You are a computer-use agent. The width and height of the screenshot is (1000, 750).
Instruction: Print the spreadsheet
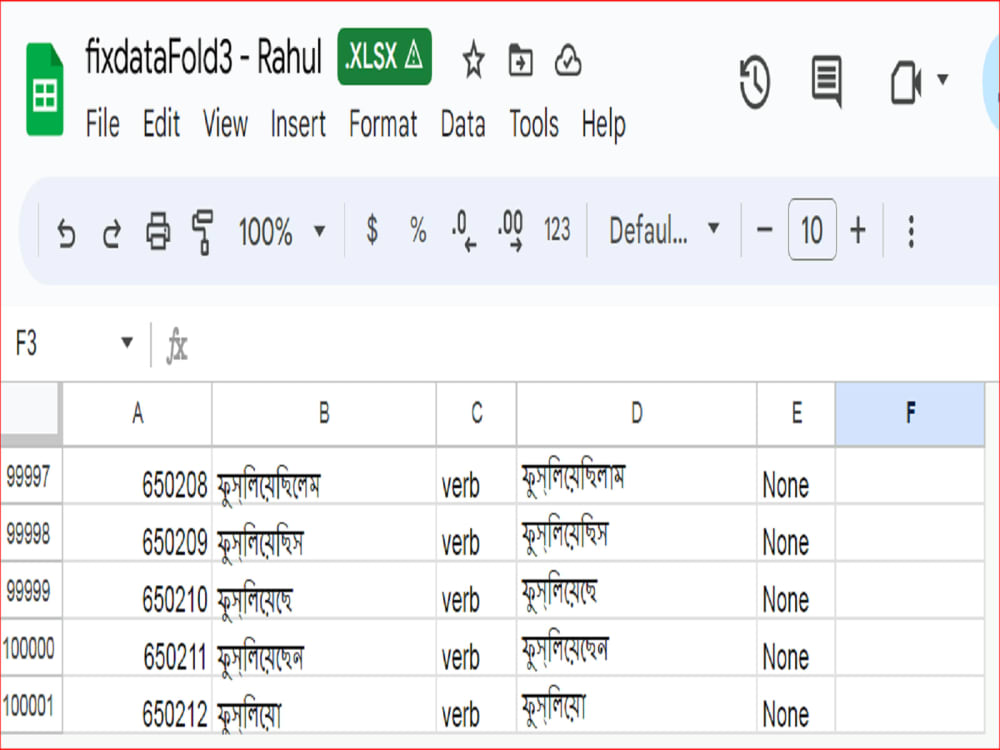158,231
